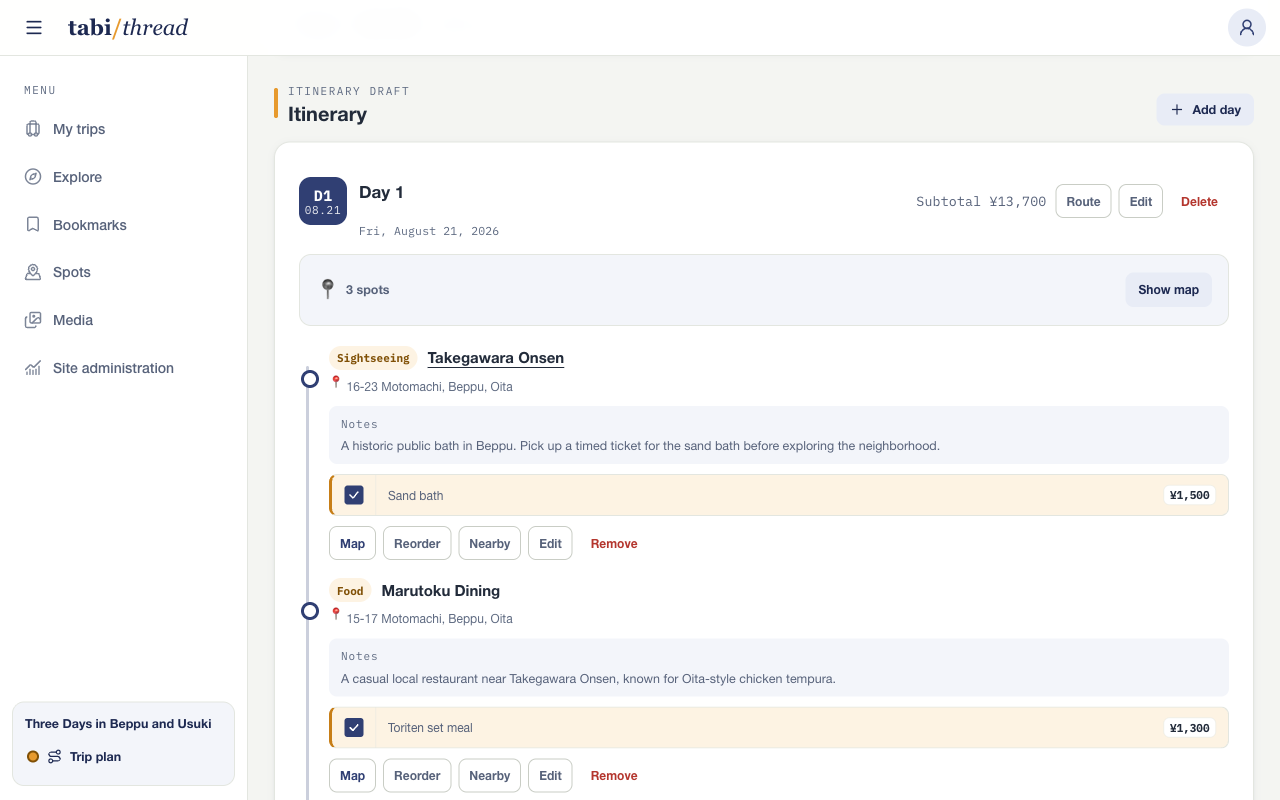This screenshot has width=1280, height=800.
Task: Remove the Takegawara Onsen spot
Action: 614,543
